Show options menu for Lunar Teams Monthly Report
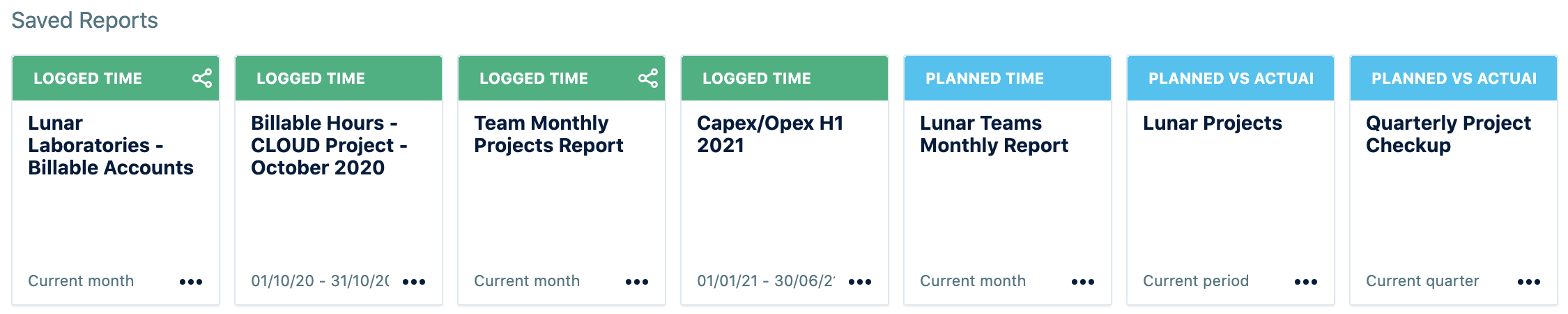 tap(1083, 282)
